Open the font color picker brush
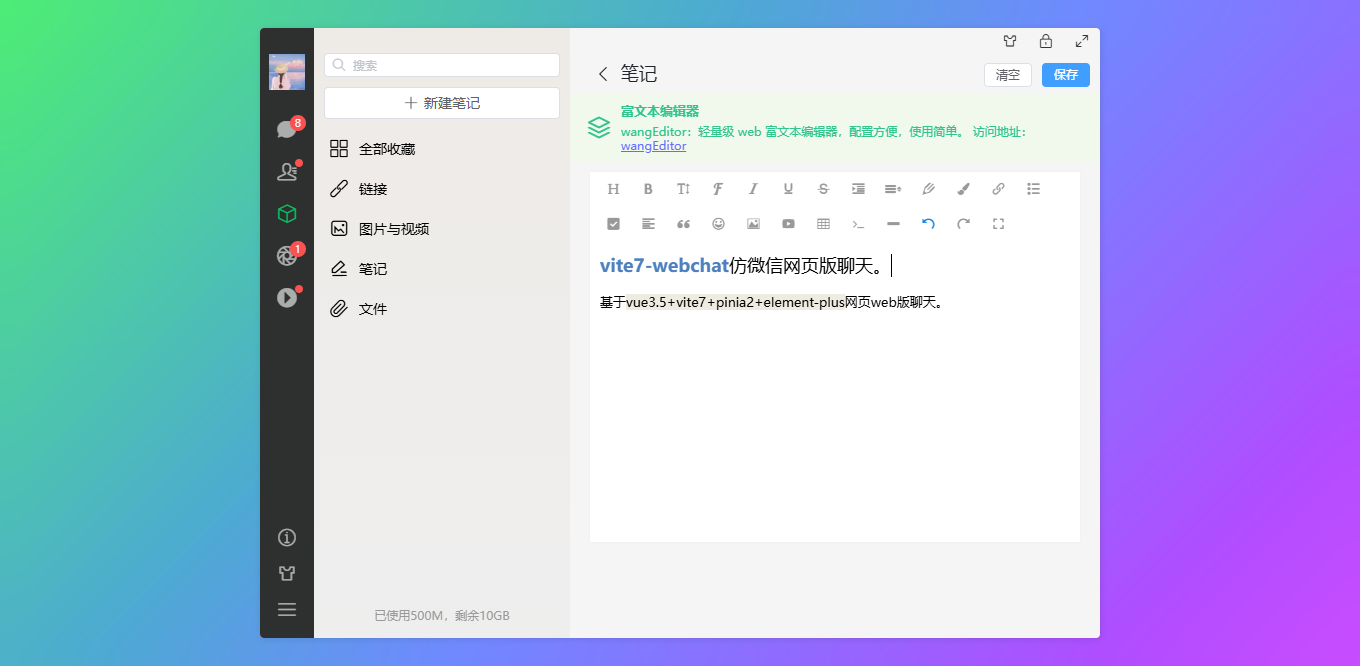Screen dimensions: 1360x666 [962, 188]
